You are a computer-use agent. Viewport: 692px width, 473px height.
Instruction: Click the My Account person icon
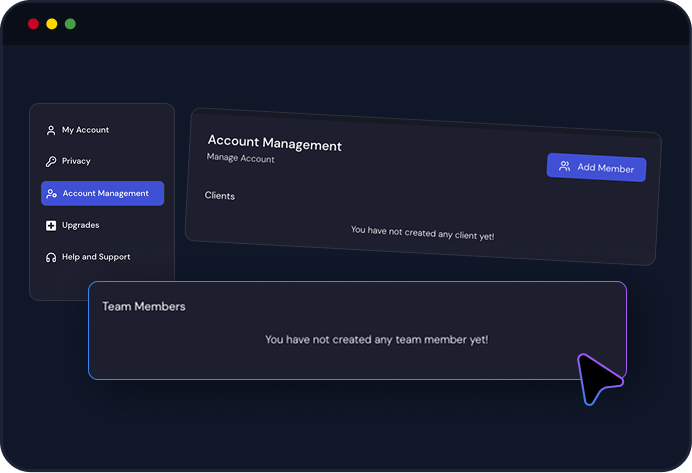pyautogui.click(x=51, y=130)
